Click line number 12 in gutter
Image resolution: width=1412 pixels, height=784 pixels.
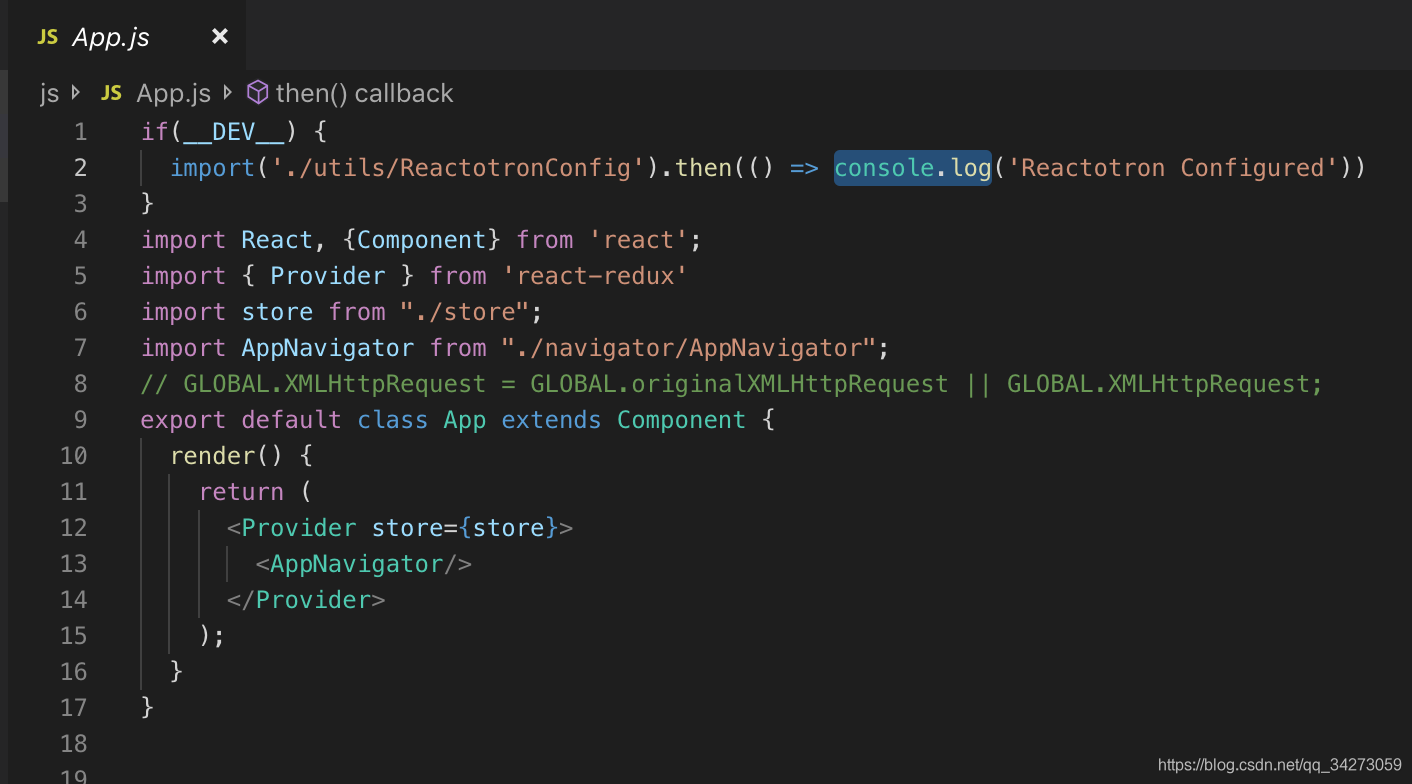pos(74,528)
